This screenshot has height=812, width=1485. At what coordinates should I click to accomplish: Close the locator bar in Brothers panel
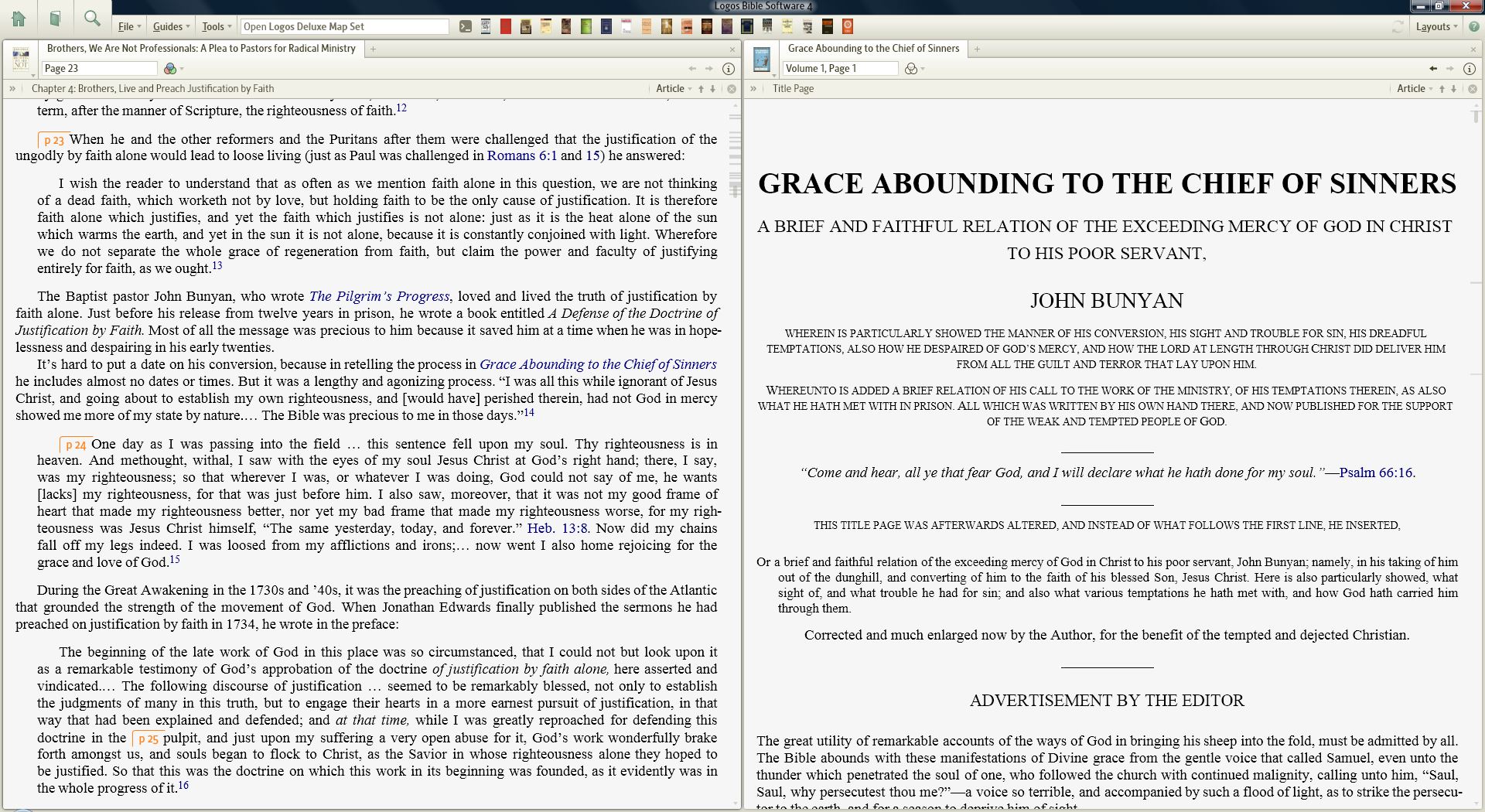[732, 88]
